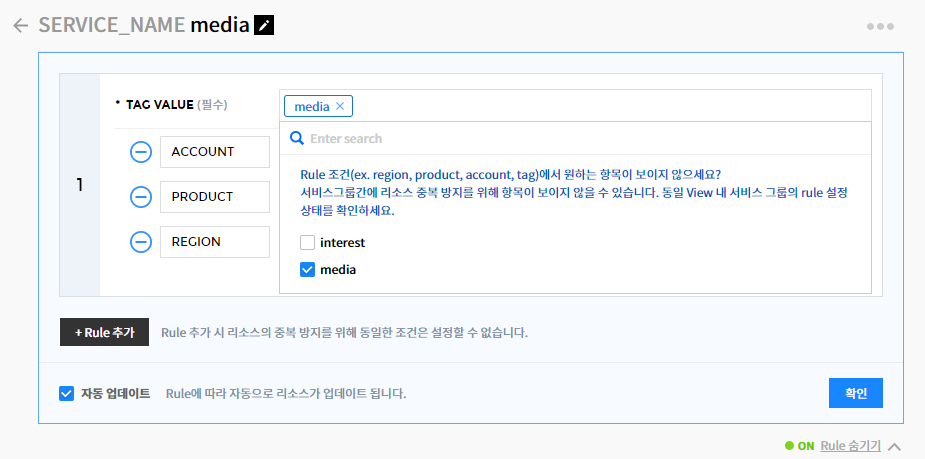Click the PRODUCT condition field
This screenshot has width=925, height=459.
214,197
